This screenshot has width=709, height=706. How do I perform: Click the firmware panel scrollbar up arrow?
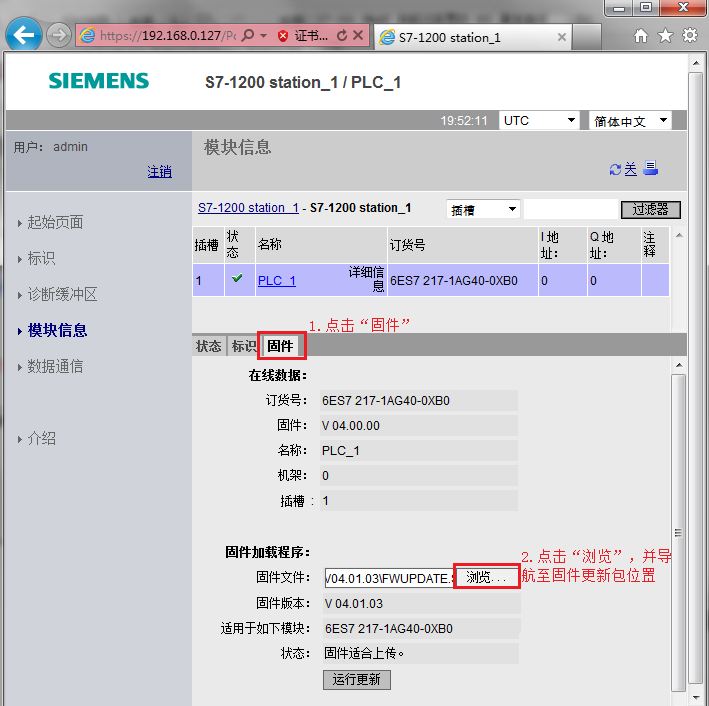[x=679, y=365]
